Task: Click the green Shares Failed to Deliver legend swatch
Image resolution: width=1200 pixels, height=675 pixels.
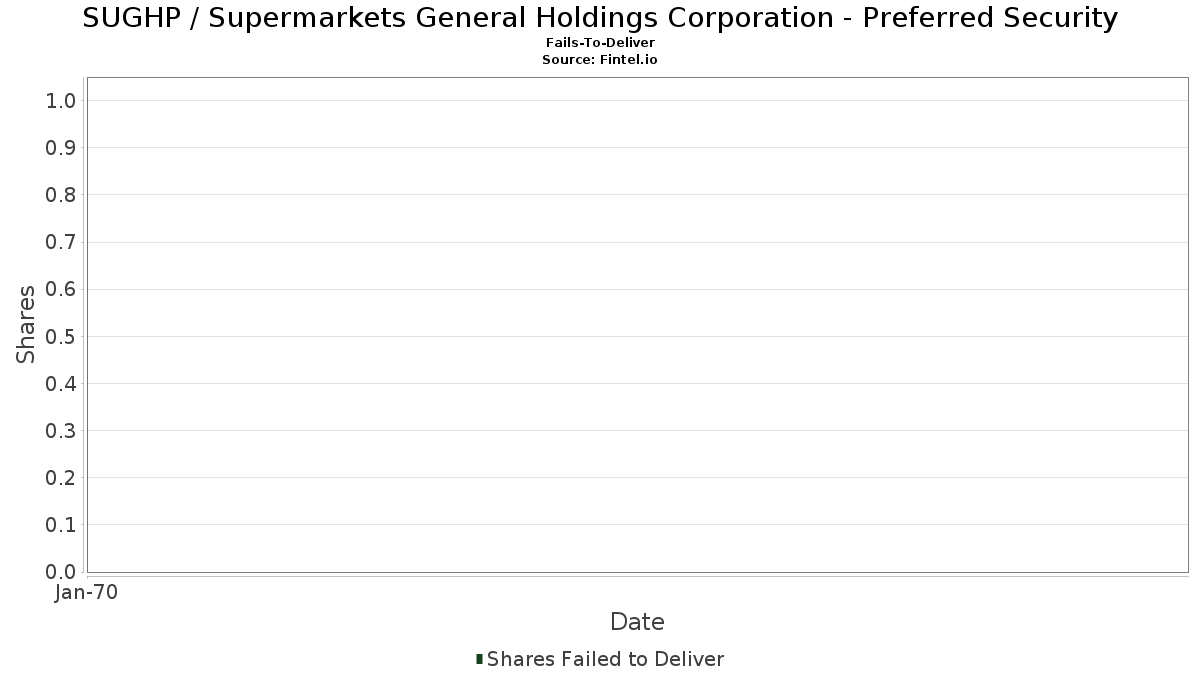Action: tap(480, 659)
